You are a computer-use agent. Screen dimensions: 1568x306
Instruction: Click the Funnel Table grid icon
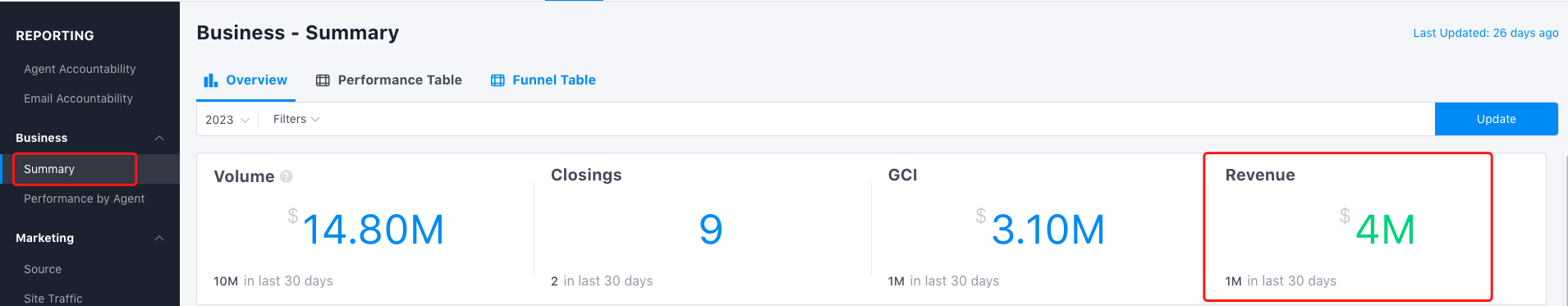[497, 80]
